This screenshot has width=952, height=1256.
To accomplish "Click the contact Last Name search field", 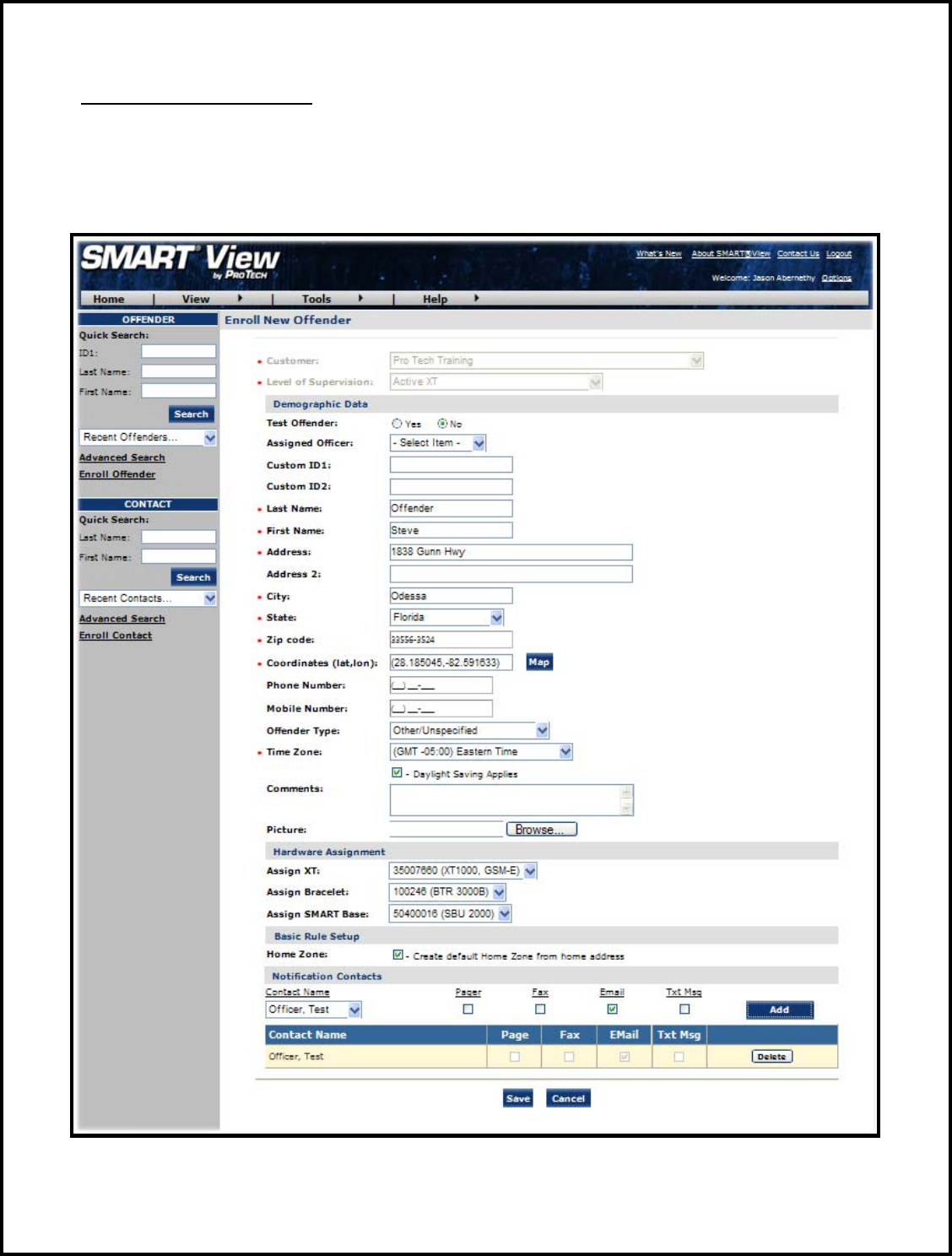I will (x=179, y=537).
